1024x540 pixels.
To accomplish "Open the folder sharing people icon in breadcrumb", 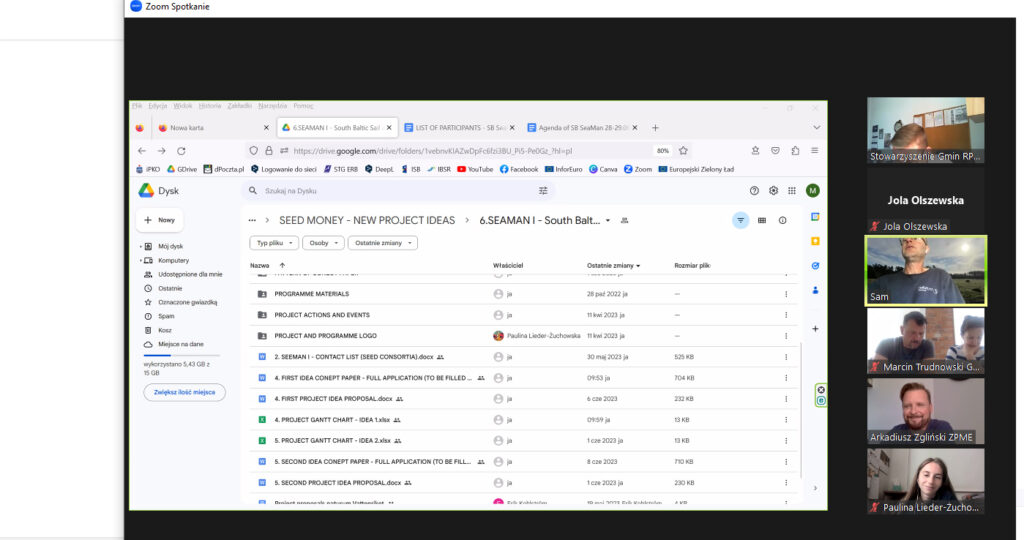I will [x=624, y=221].
